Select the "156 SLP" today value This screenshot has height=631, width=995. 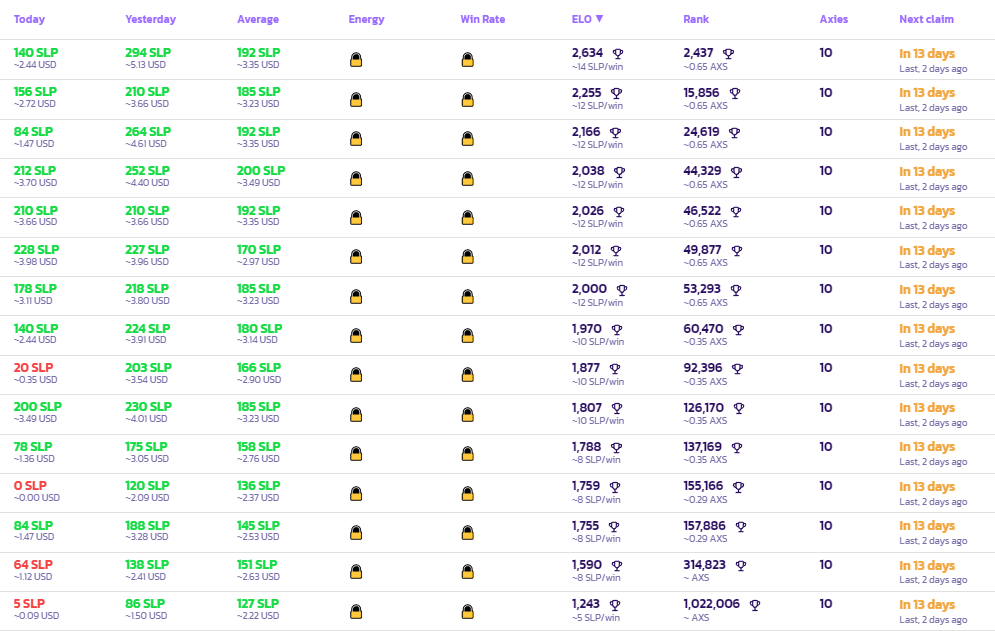(x=35, y=91)
